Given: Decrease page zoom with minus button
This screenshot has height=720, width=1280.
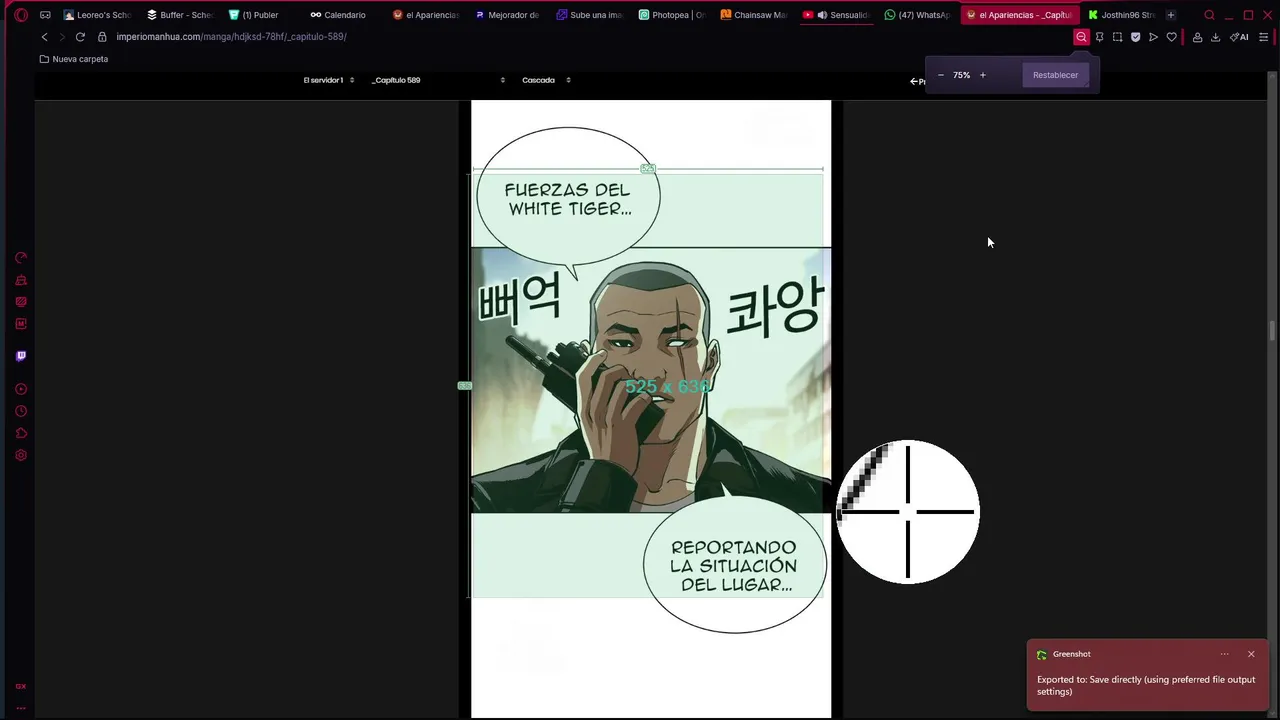Looking at the screenshot, I should tap(940, 75).
